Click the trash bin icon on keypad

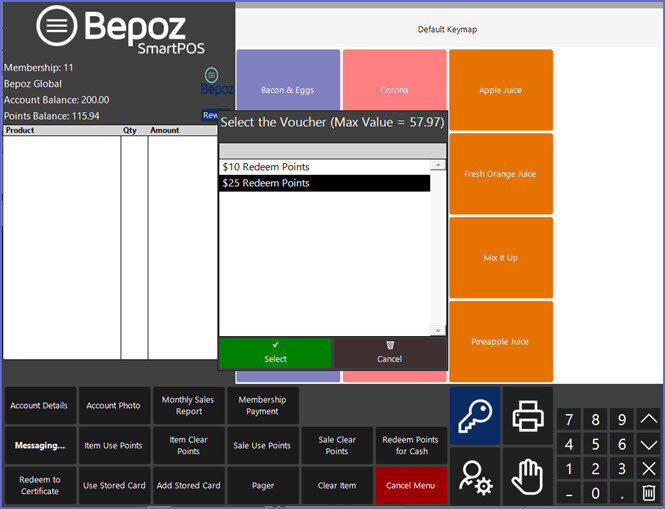648,492
